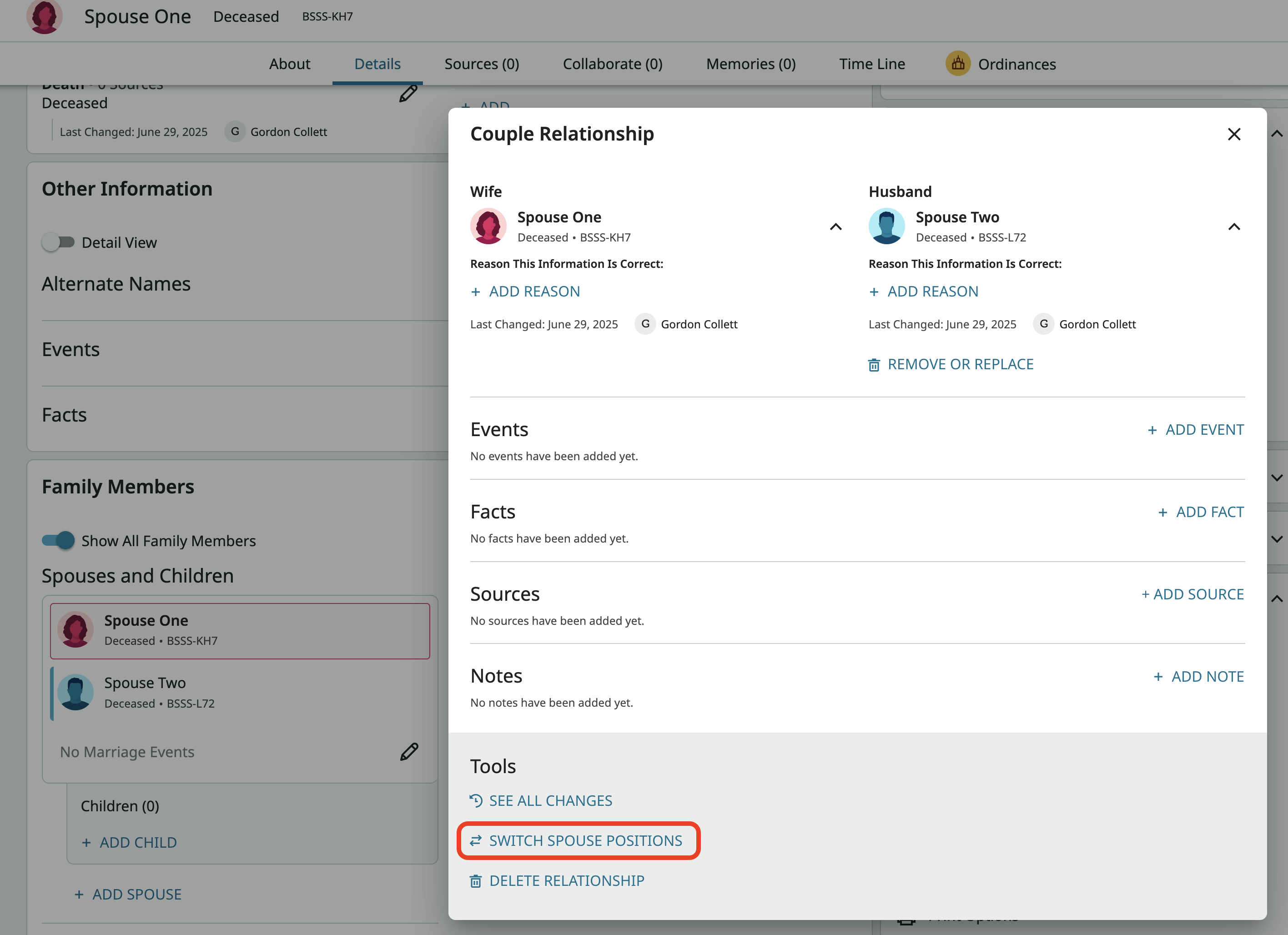The height and width of the screenshot is (935, 1288).
Task: Click the G contributor badge under Husband
Action: coord(1043,324)
